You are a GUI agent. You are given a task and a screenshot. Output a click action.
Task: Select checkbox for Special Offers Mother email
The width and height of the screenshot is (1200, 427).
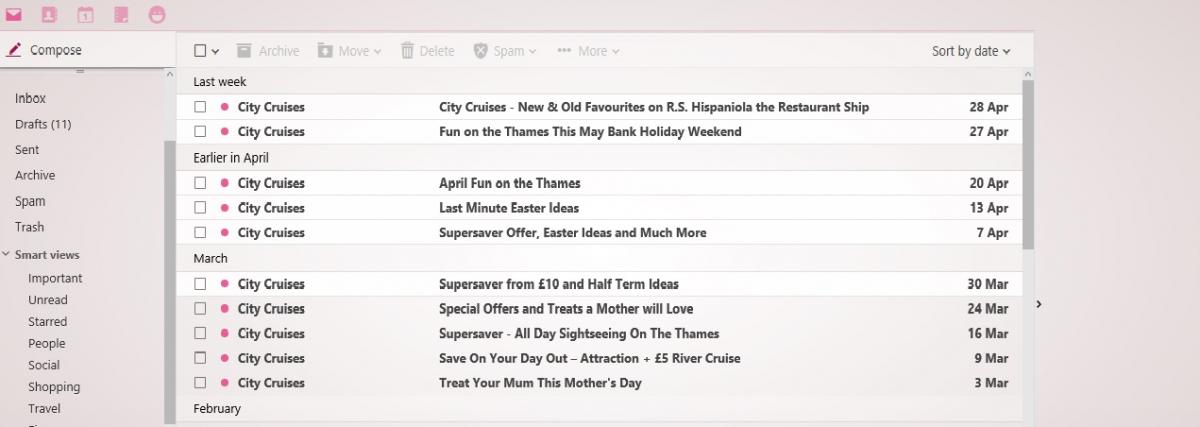(x=200, y=309)
